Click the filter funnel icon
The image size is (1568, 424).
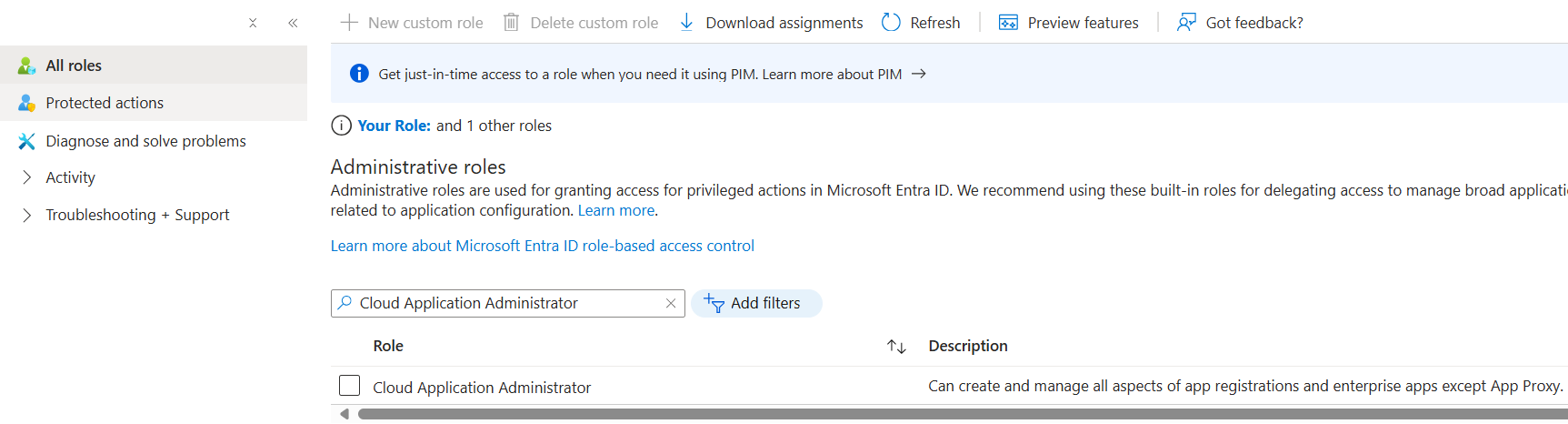click(x=714, y=303)
